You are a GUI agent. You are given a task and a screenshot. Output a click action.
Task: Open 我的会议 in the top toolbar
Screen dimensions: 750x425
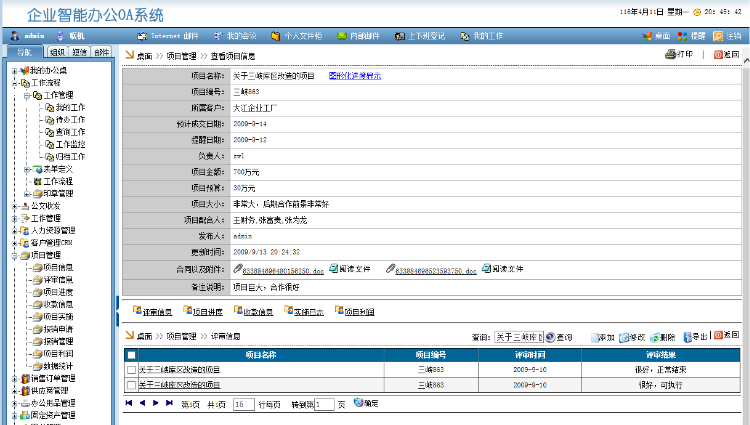pos(235,36)
